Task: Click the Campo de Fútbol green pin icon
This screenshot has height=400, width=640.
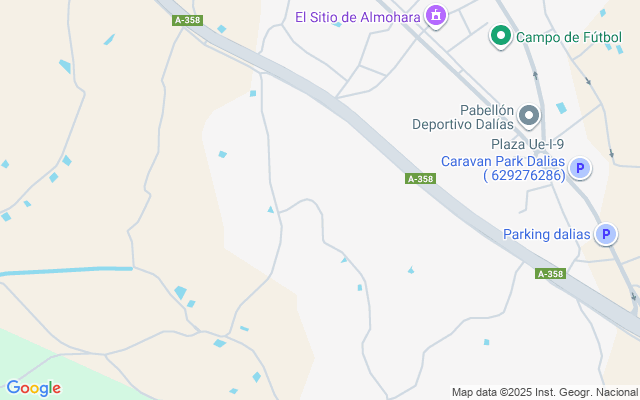Action: [x=501, y=37]
